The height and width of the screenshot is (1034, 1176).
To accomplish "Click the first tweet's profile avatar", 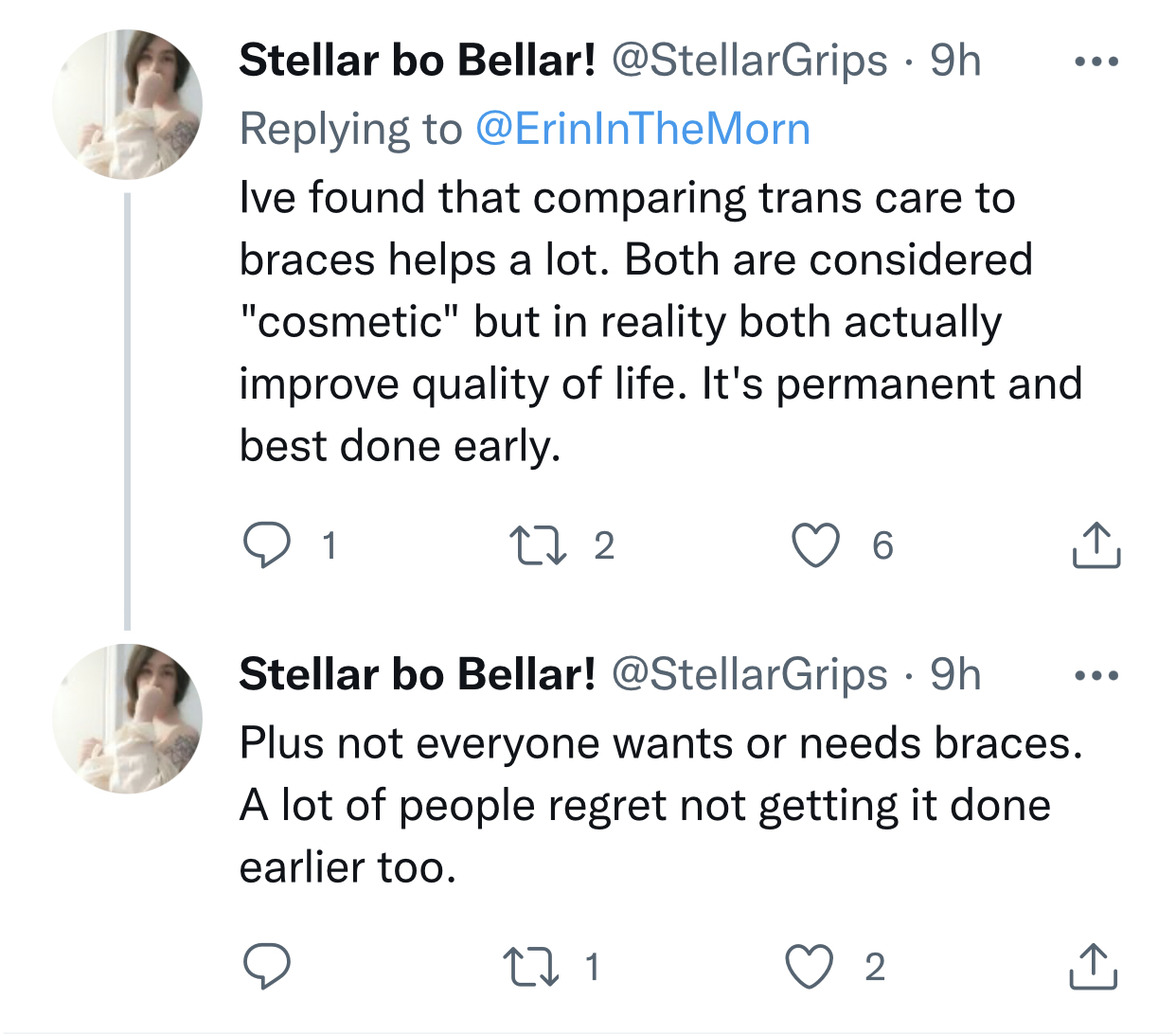I will (x=127, y=104).
